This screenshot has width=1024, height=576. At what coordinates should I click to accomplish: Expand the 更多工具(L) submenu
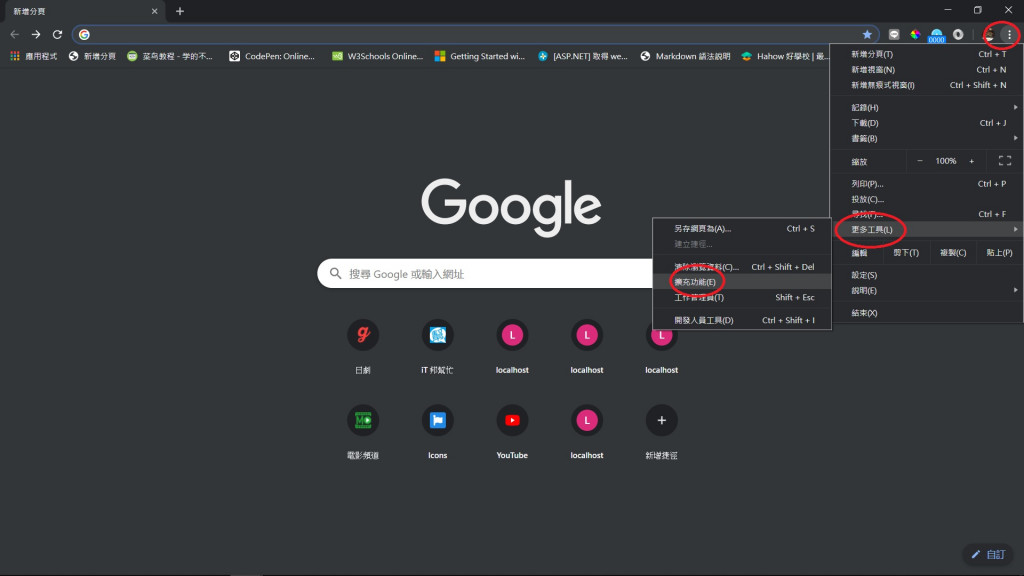pyautogui.click(x=927, y=229)
